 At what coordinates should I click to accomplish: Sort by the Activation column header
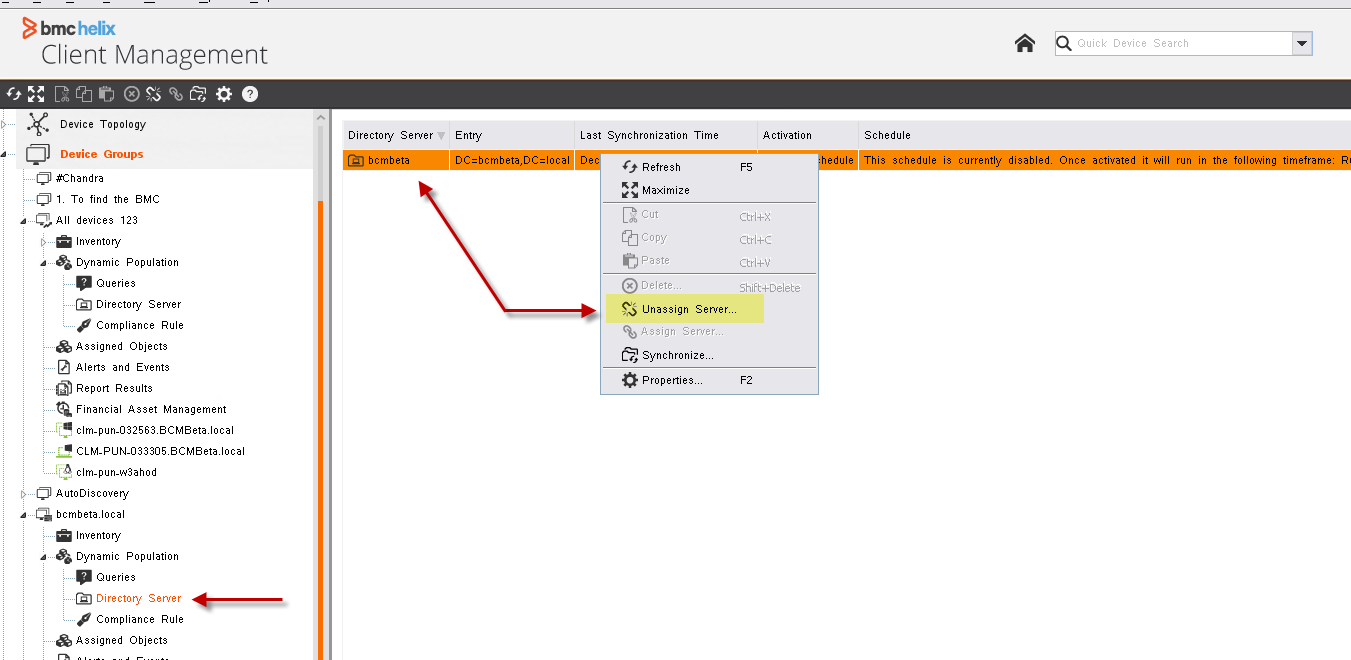coord(808,135)
